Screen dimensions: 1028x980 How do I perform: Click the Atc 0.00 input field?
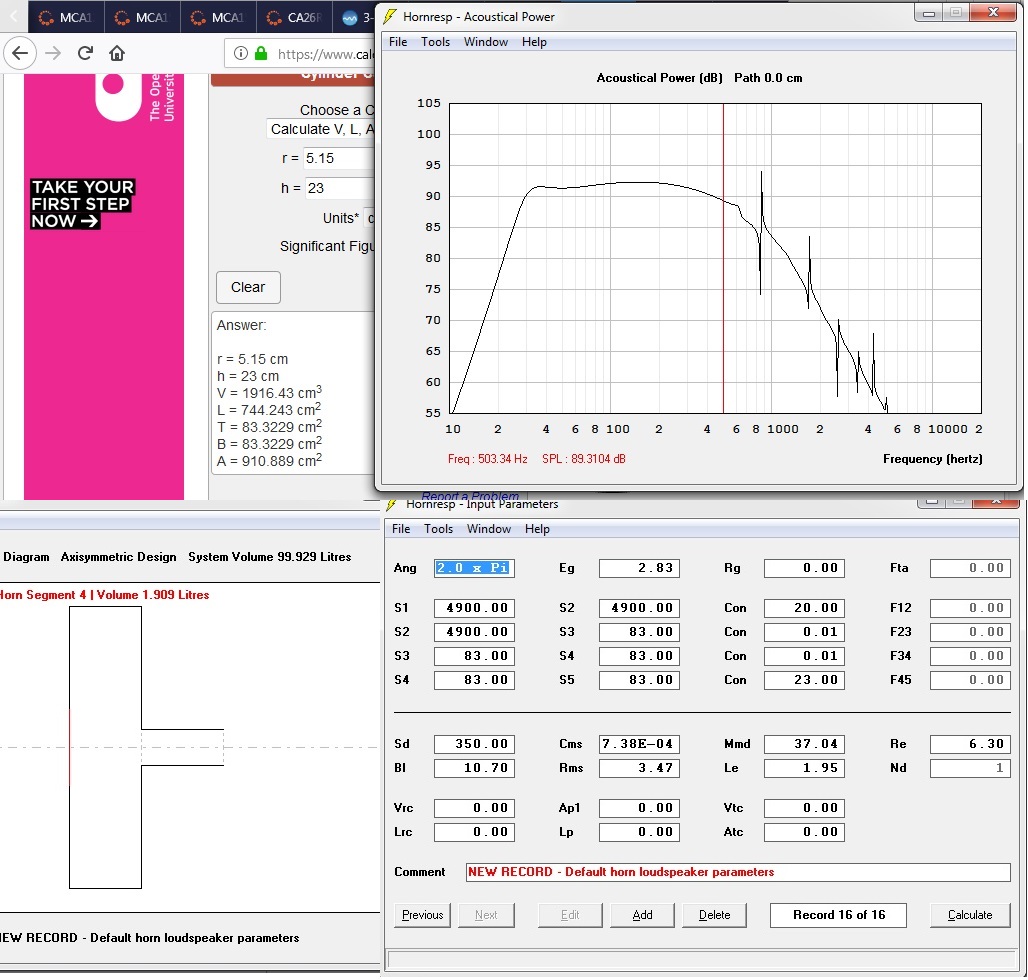(x=804, y=833)
